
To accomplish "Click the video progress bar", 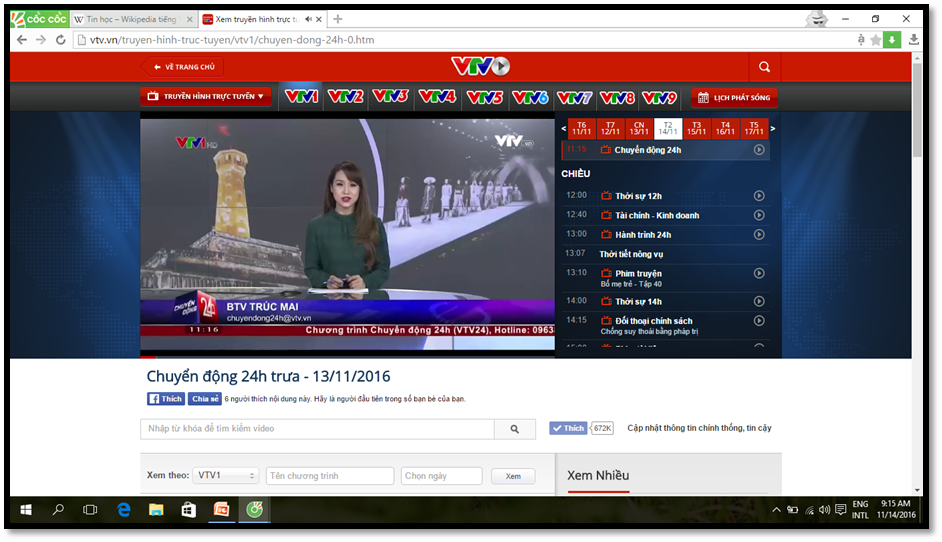I will (x=347, y=357).
